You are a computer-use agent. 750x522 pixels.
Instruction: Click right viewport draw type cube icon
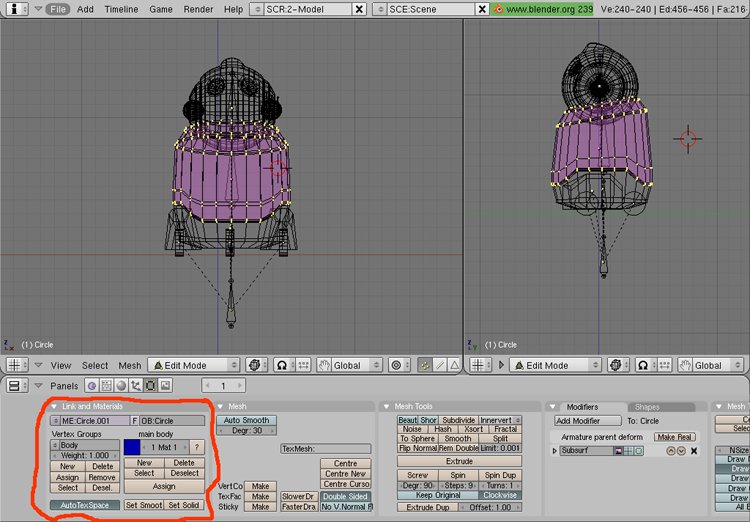tap(616, 365)
